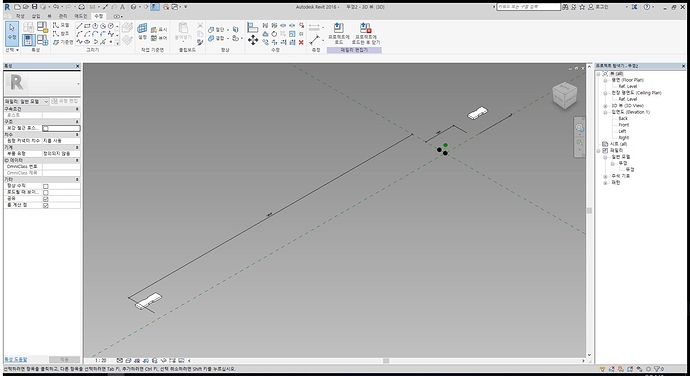Image resolution: width=690 pixels, height=376 pixels.
Task: Click the Move tool cross-arrows icon
Action: point(253,41)
